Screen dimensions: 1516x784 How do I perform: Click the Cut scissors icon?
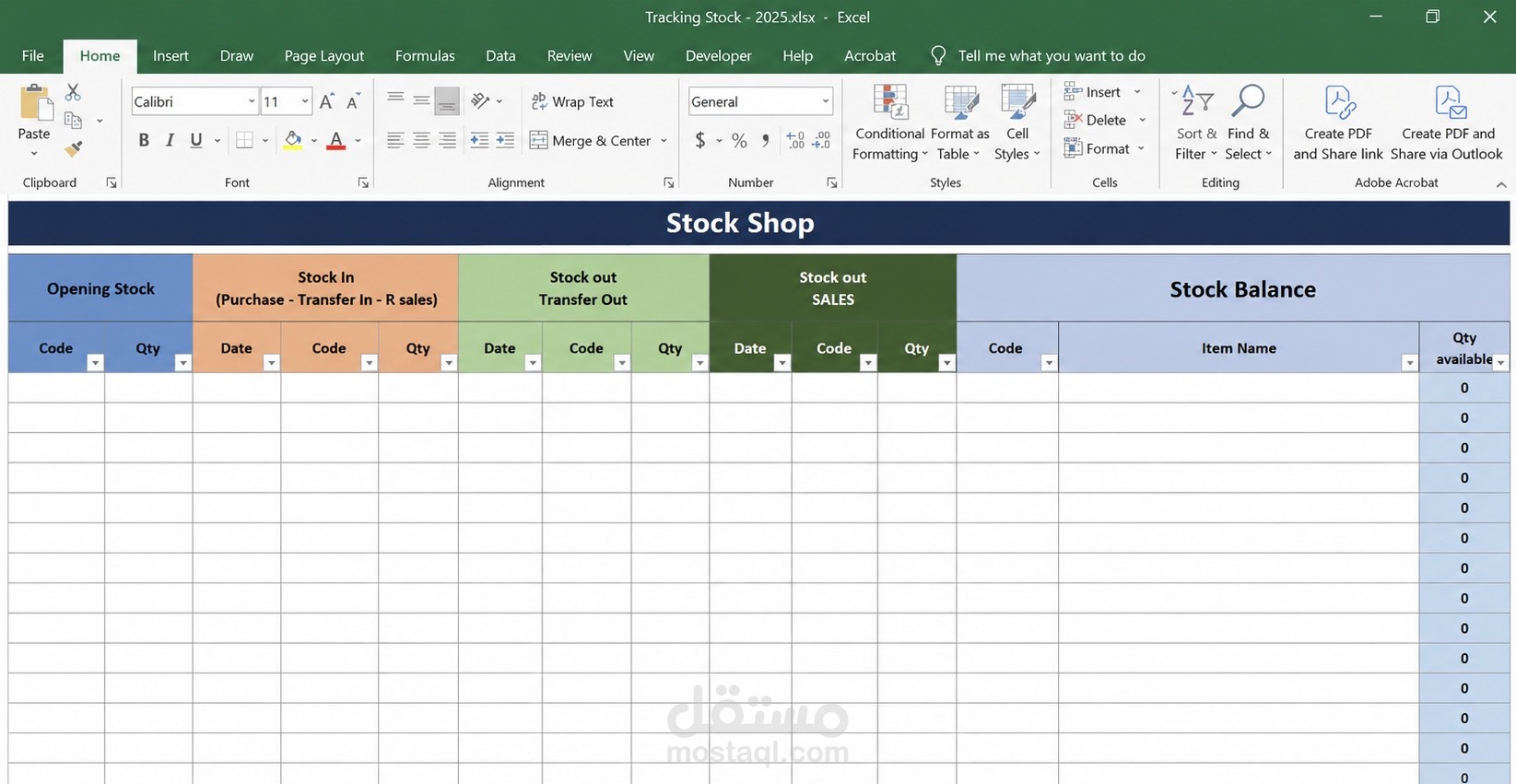coord(73,92)
